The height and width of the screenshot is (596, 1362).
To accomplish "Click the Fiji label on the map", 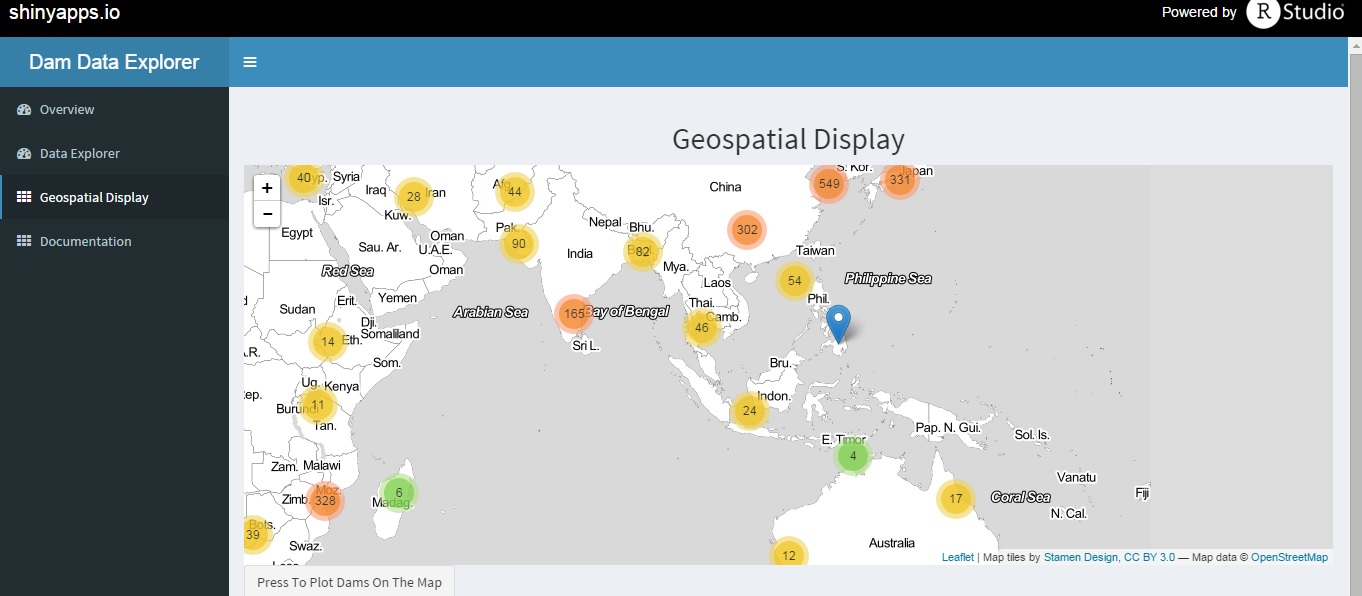I will (x=1142, y=493).
